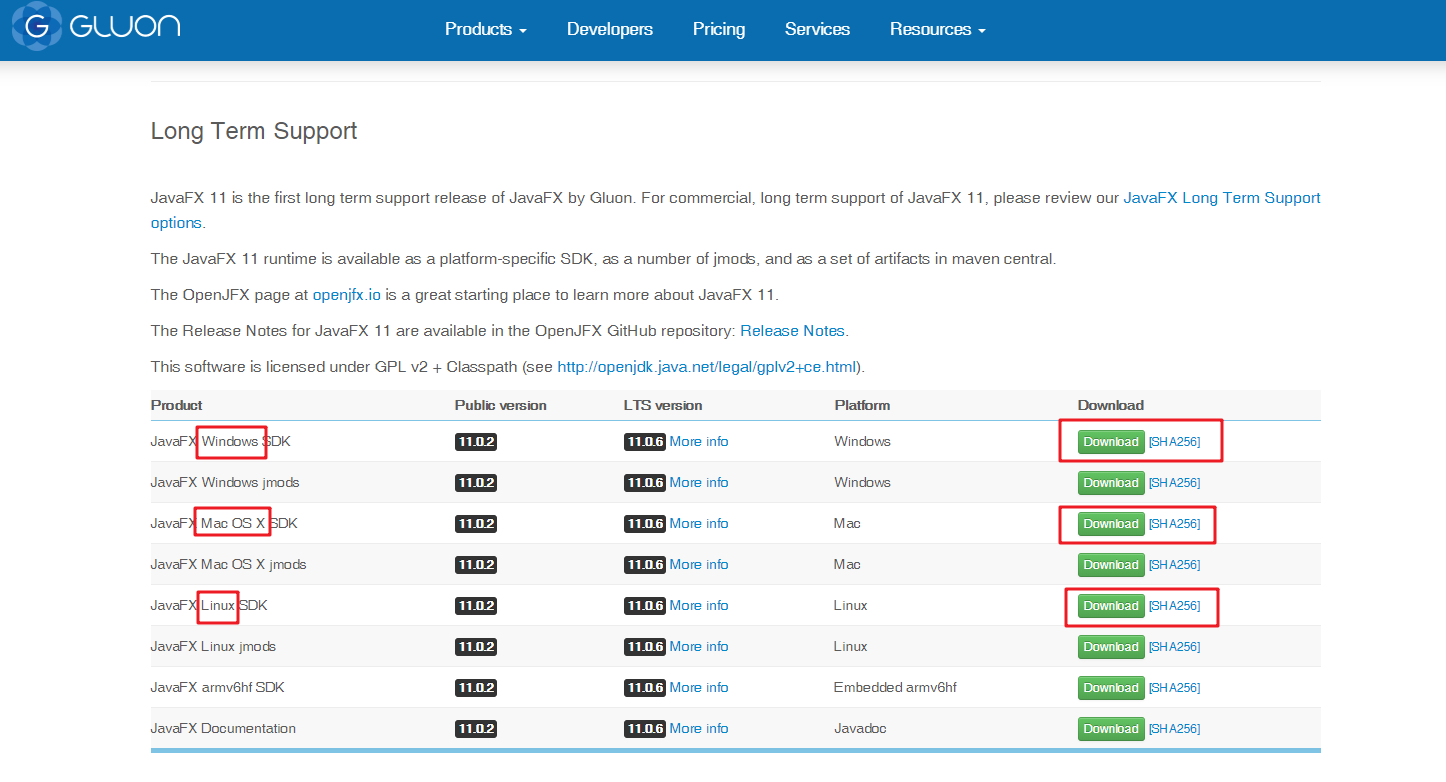Open SHA256 for JavaFX Windows SDK
This screenshot has width=1446, height=782.
1174,442
